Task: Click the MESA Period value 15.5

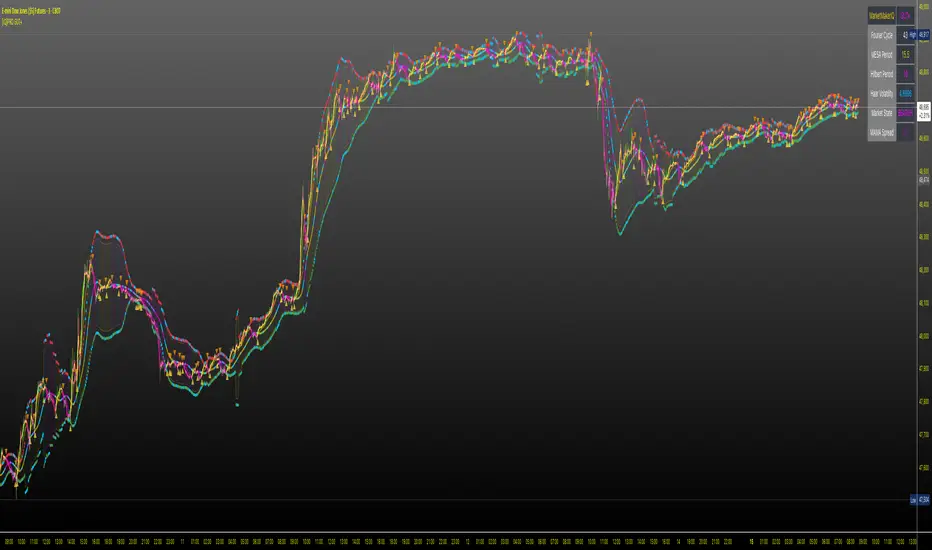Action: point(905,55)
